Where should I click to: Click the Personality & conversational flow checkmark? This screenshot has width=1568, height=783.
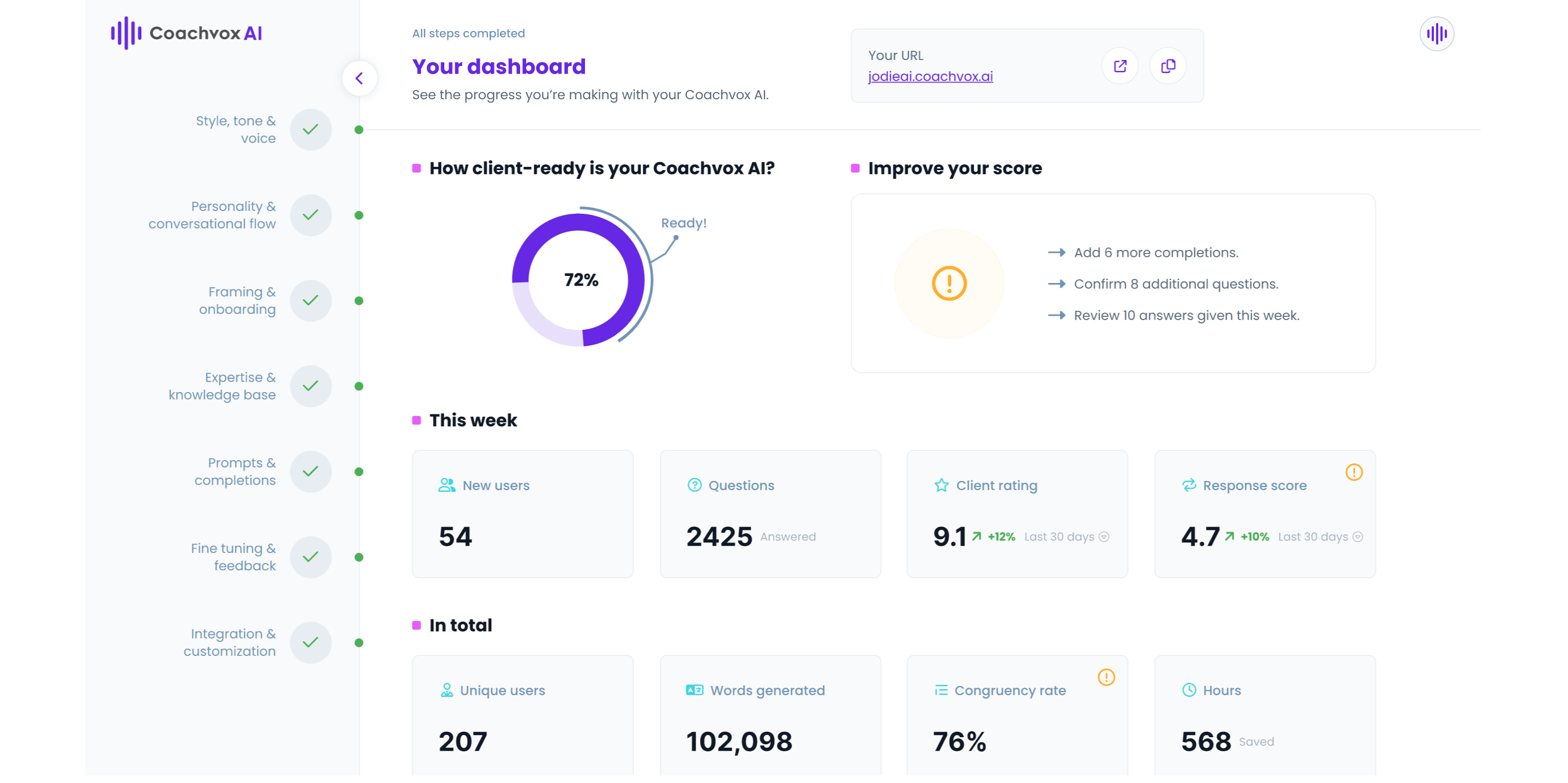[310, 215]
